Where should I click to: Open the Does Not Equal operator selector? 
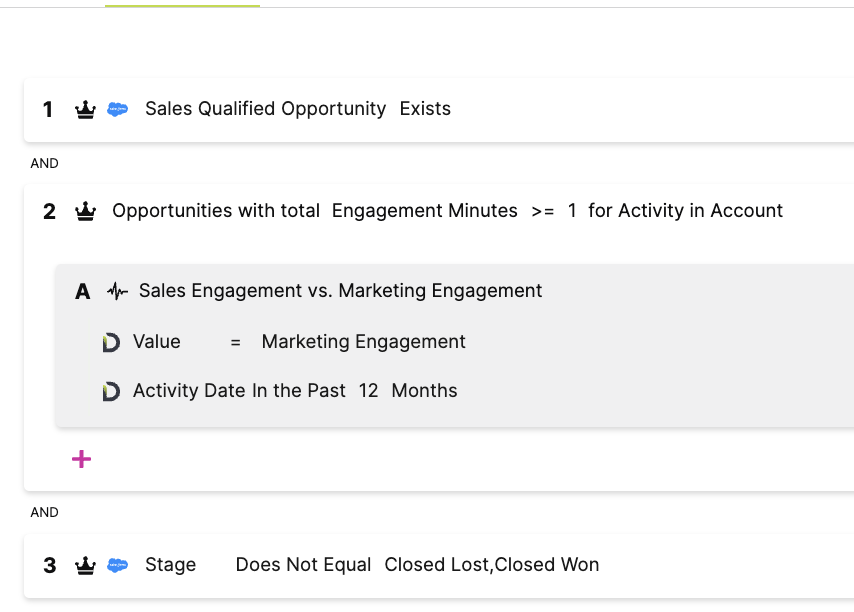pyautogui.click(x=303, y=565)
